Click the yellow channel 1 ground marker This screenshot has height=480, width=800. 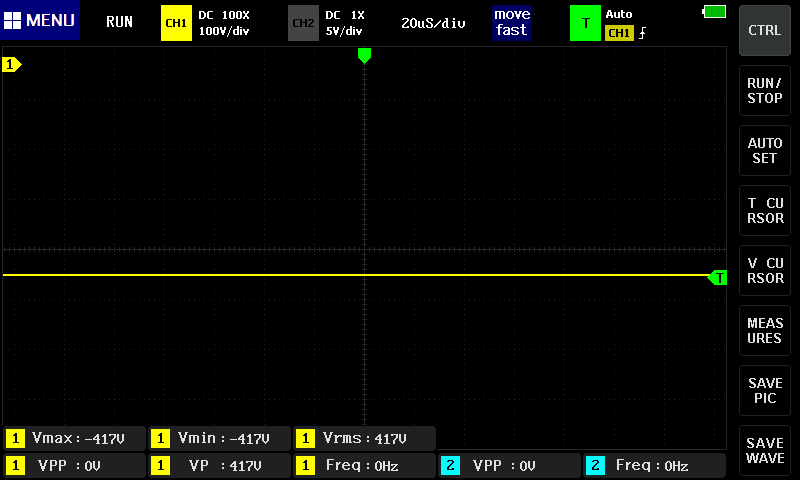point(12,65)
